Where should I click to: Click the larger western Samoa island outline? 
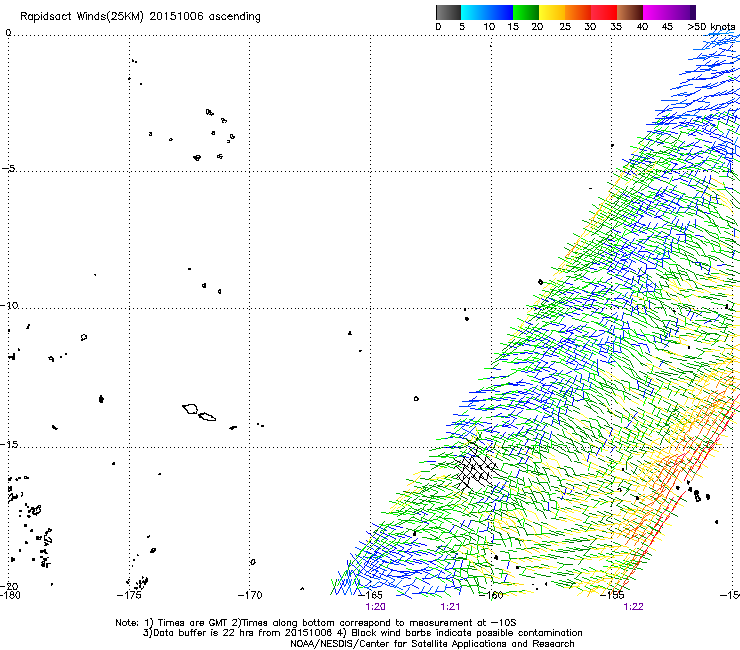coord(190,409)
